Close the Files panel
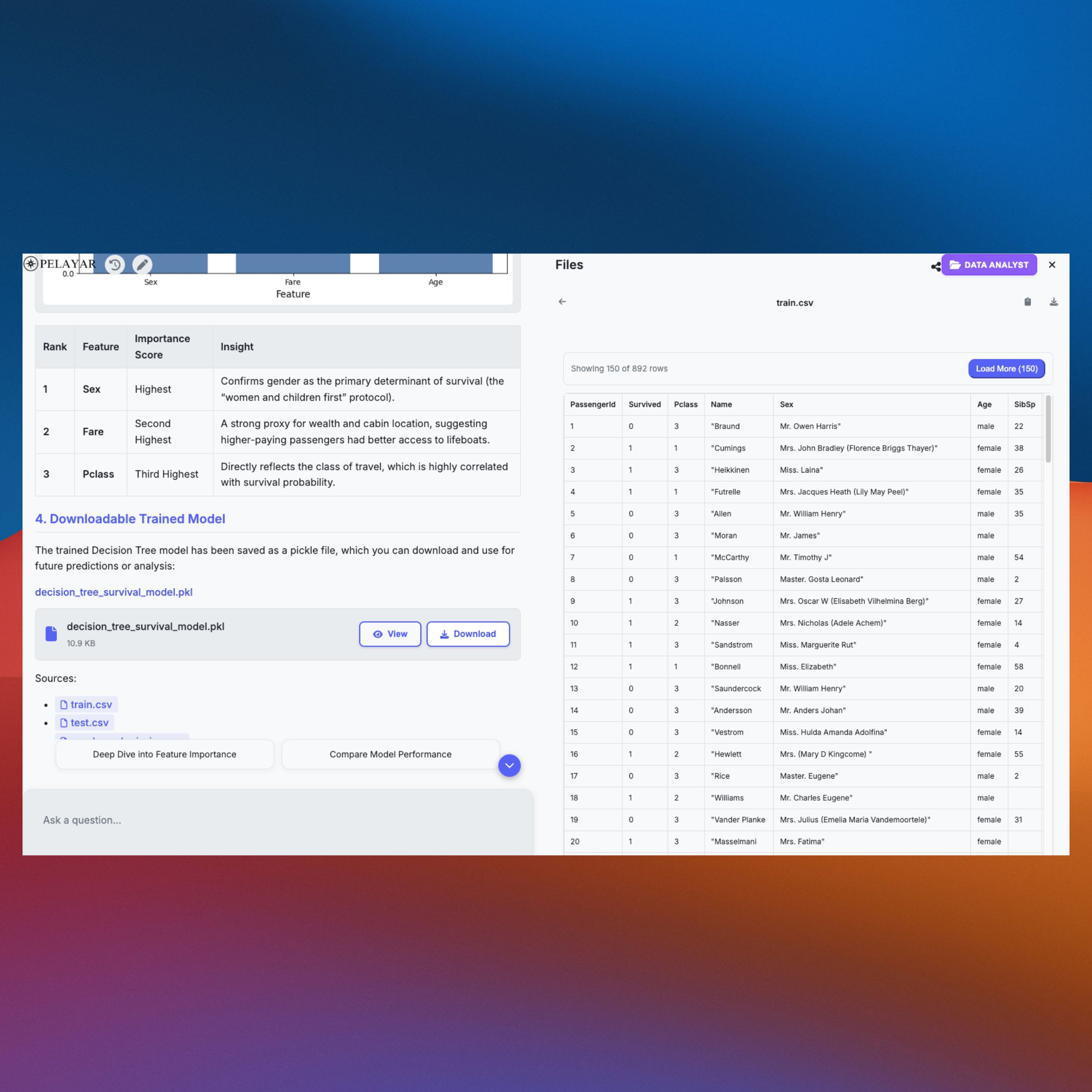1092x1092 pixels. 1053,265
